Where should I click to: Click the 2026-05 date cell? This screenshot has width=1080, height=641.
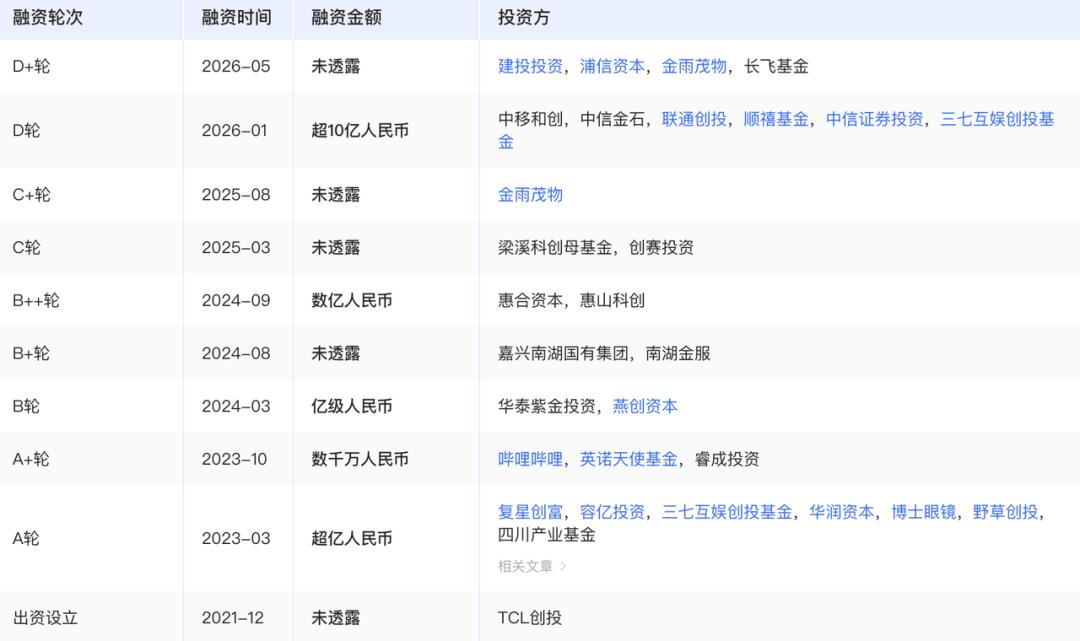click(x=236, y=66)
